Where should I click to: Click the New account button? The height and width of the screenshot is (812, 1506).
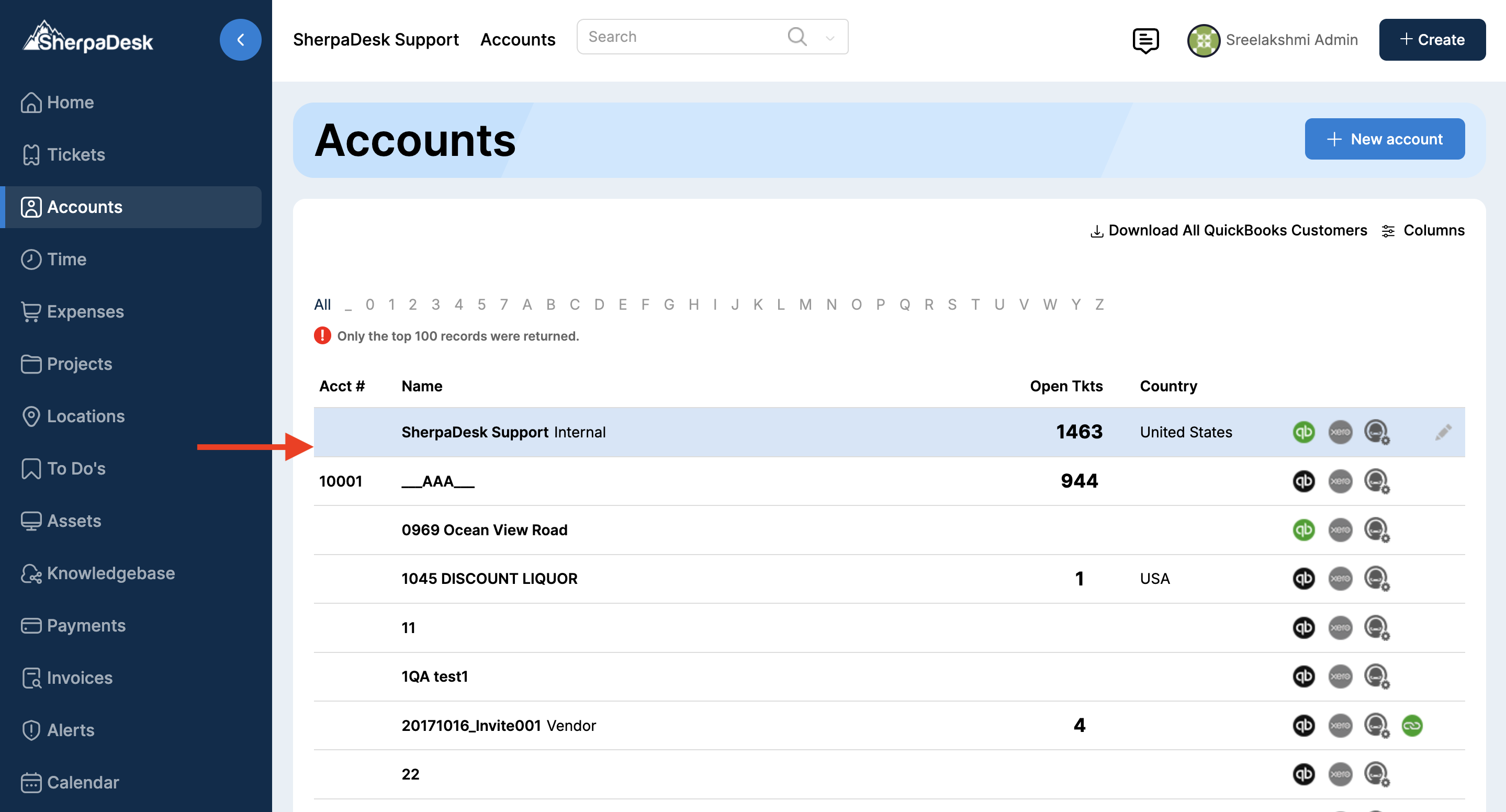tap(1384, 139)
